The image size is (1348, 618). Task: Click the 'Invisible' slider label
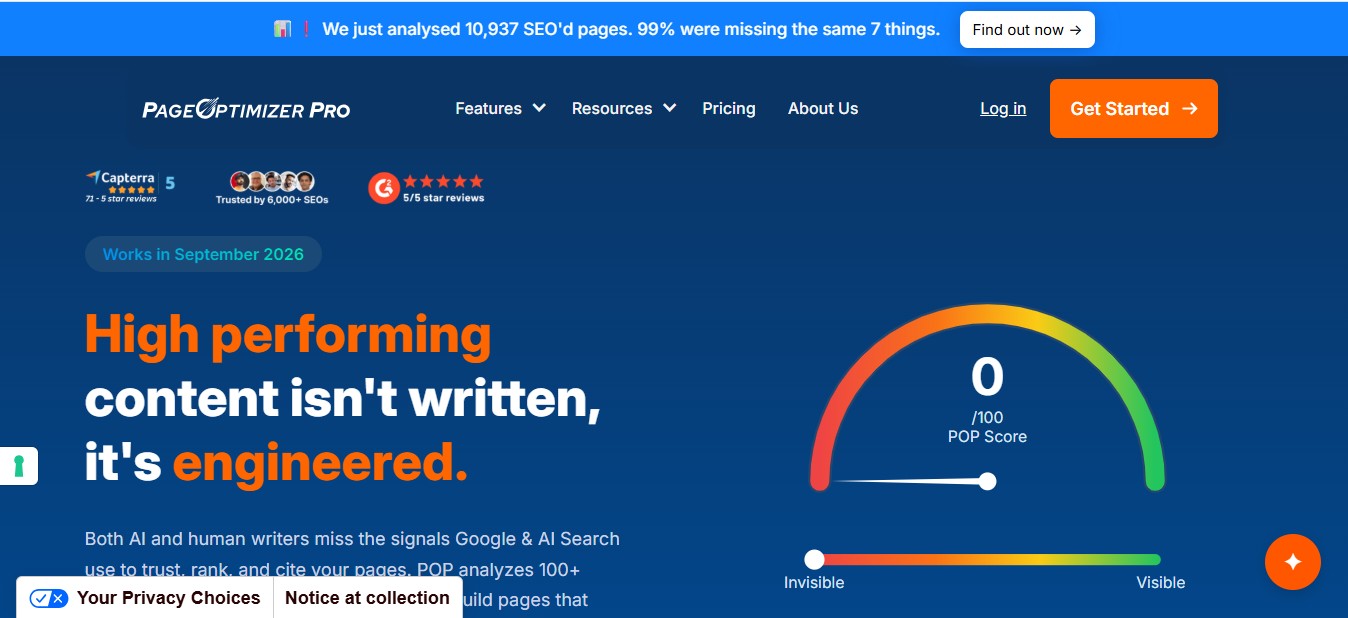tap(814, 583)
